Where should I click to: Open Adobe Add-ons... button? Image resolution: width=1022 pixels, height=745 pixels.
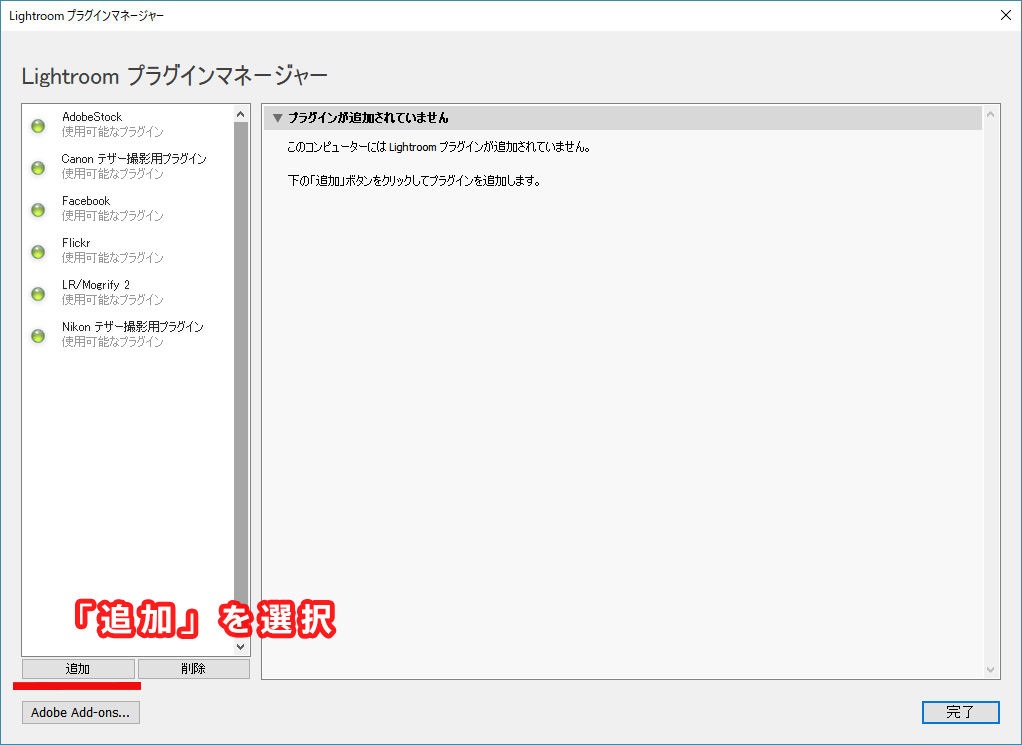(81, 713)
